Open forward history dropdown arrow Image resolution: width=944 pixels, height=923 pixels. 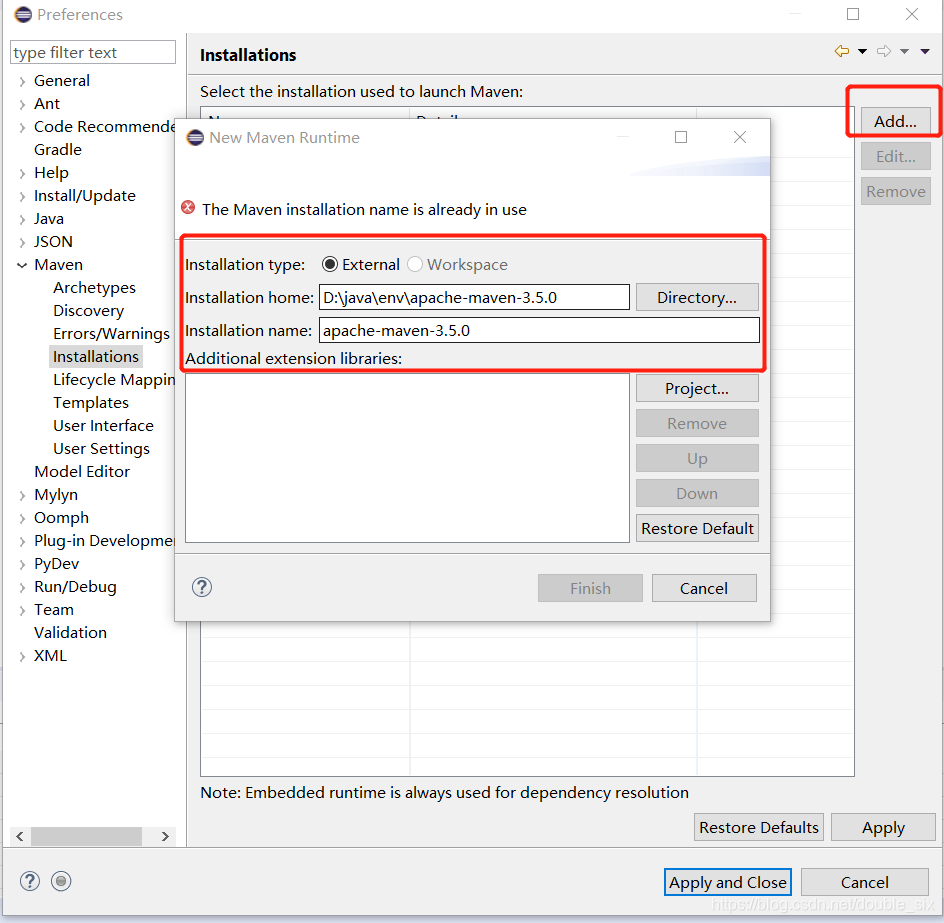904,52
